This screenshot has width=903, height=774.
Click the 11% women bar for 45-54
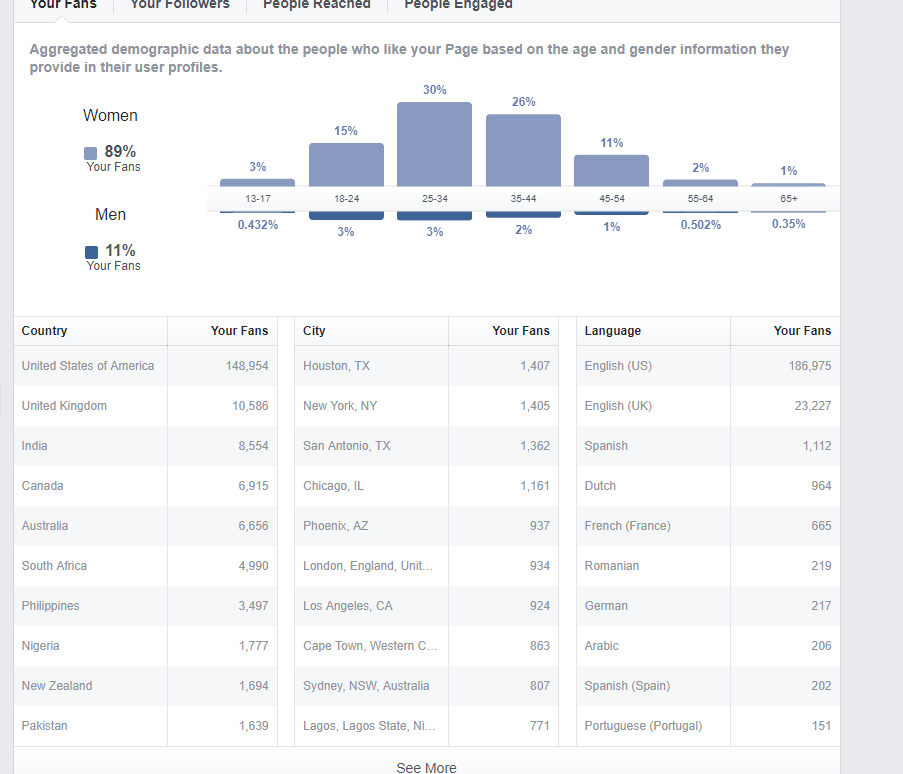[x=611, y=170]
